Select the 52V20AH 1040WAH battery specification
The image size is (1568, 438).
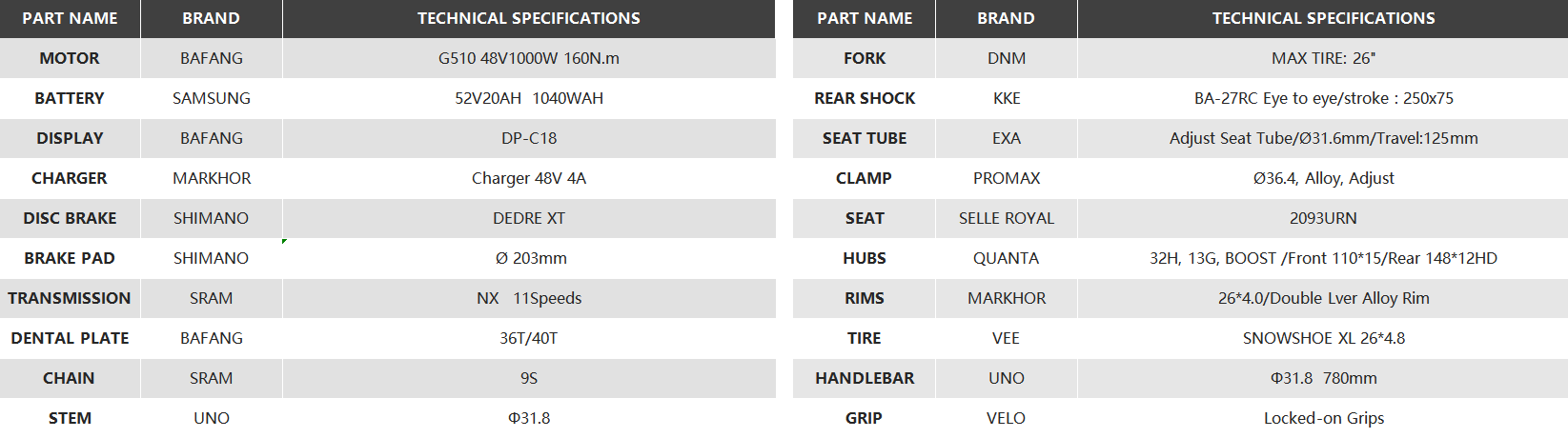point(528,98)
